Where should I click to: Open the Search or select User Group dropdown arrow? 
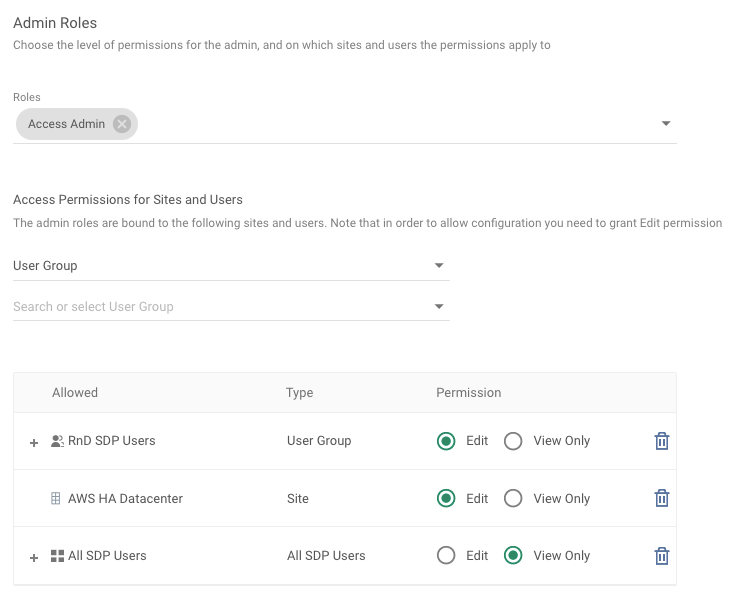click(x=439, y=307)
